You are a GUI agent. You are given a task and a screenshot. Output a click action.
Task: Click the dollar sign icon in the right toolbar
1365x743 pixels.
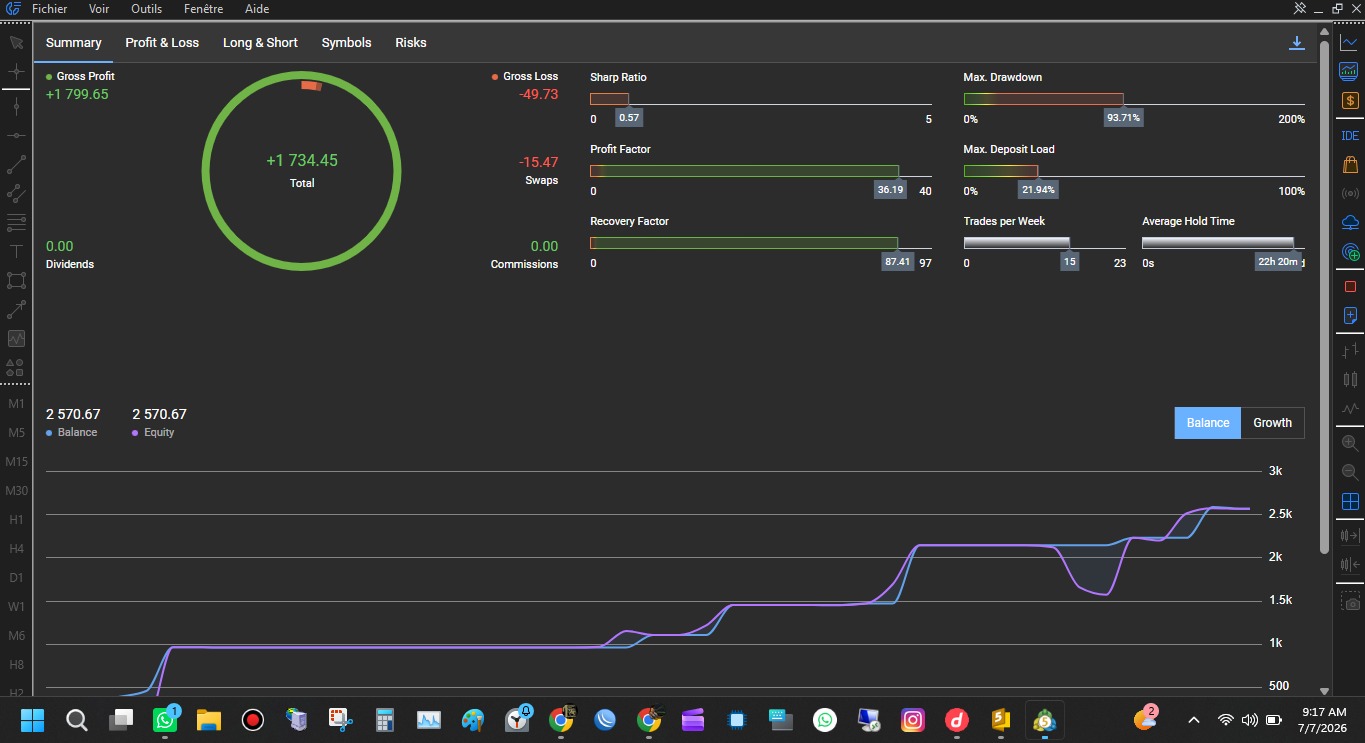(1350, 100)
